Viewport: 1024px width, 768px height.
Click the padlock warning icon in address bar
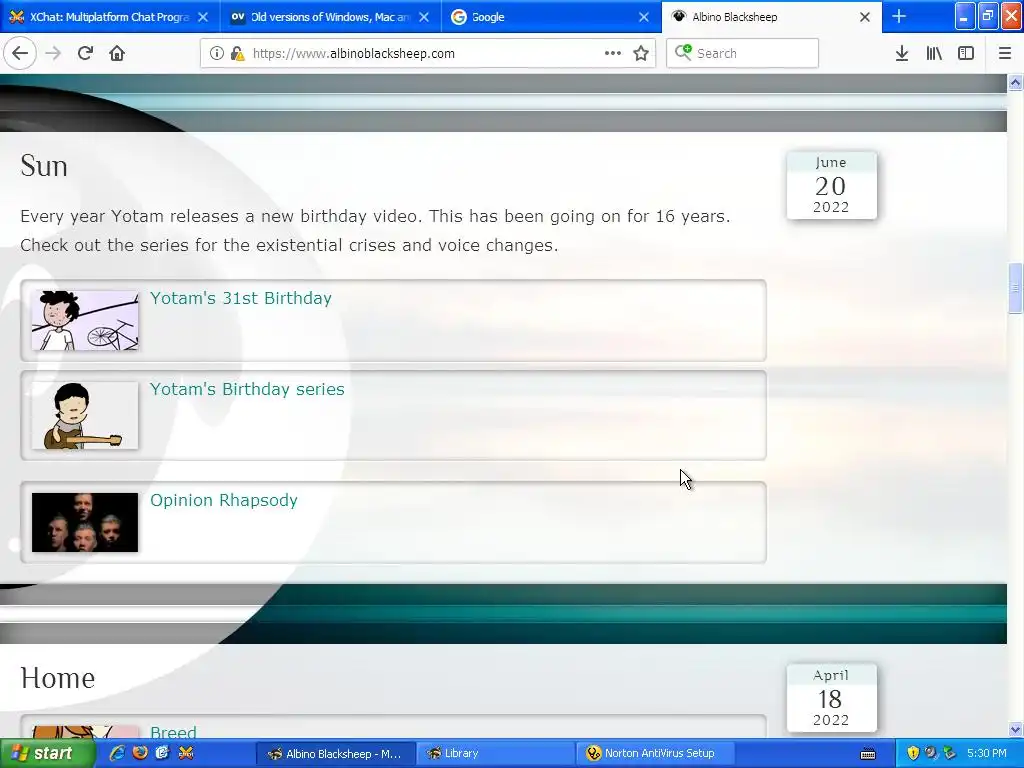238,54
